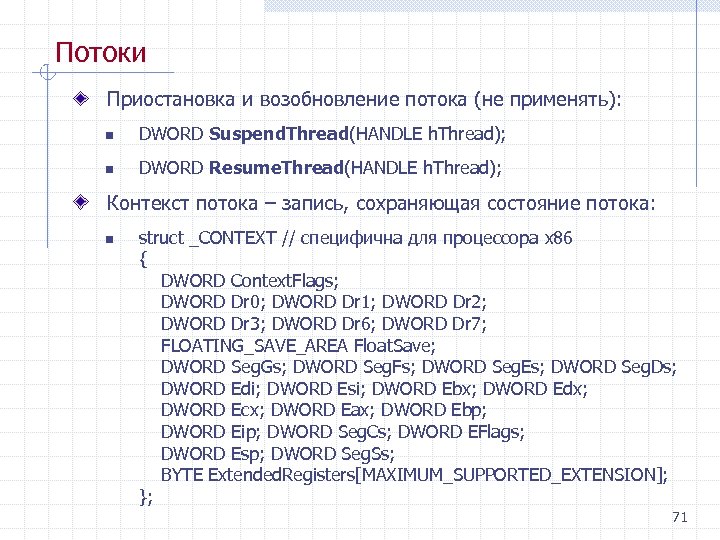
Task: Click the text "struct _CONTEXT"
Action: coord(207,238)
